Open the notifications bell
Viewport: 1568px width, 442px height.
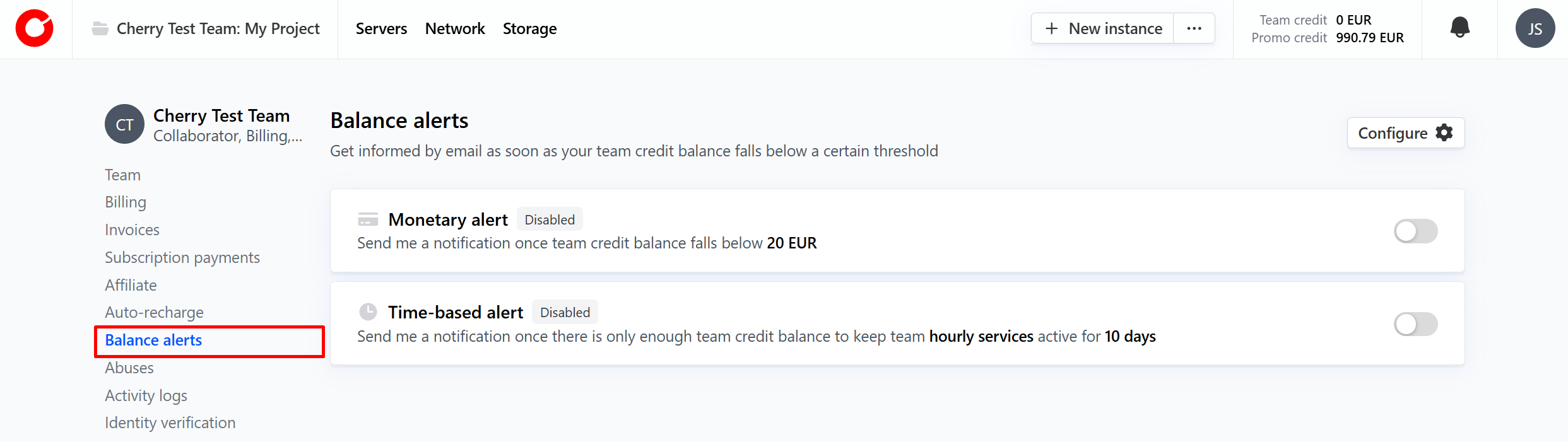(x=1459, y=28)
